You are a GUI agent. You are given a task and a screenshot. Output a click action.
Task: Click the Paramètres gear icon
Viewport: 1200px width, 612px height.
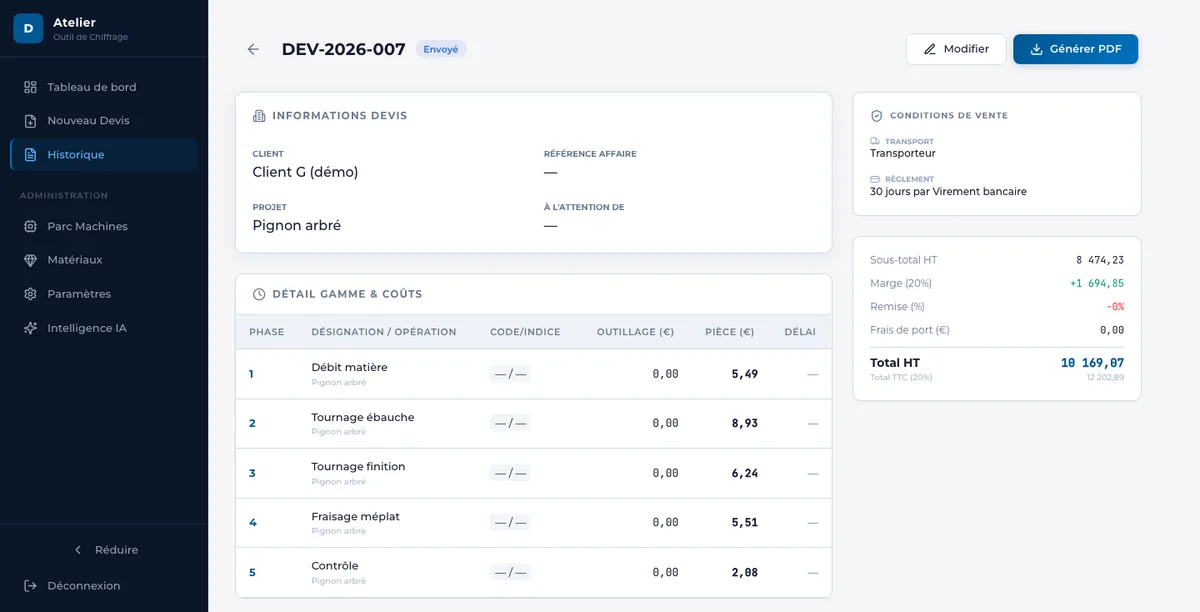click(x=31, y=294)
